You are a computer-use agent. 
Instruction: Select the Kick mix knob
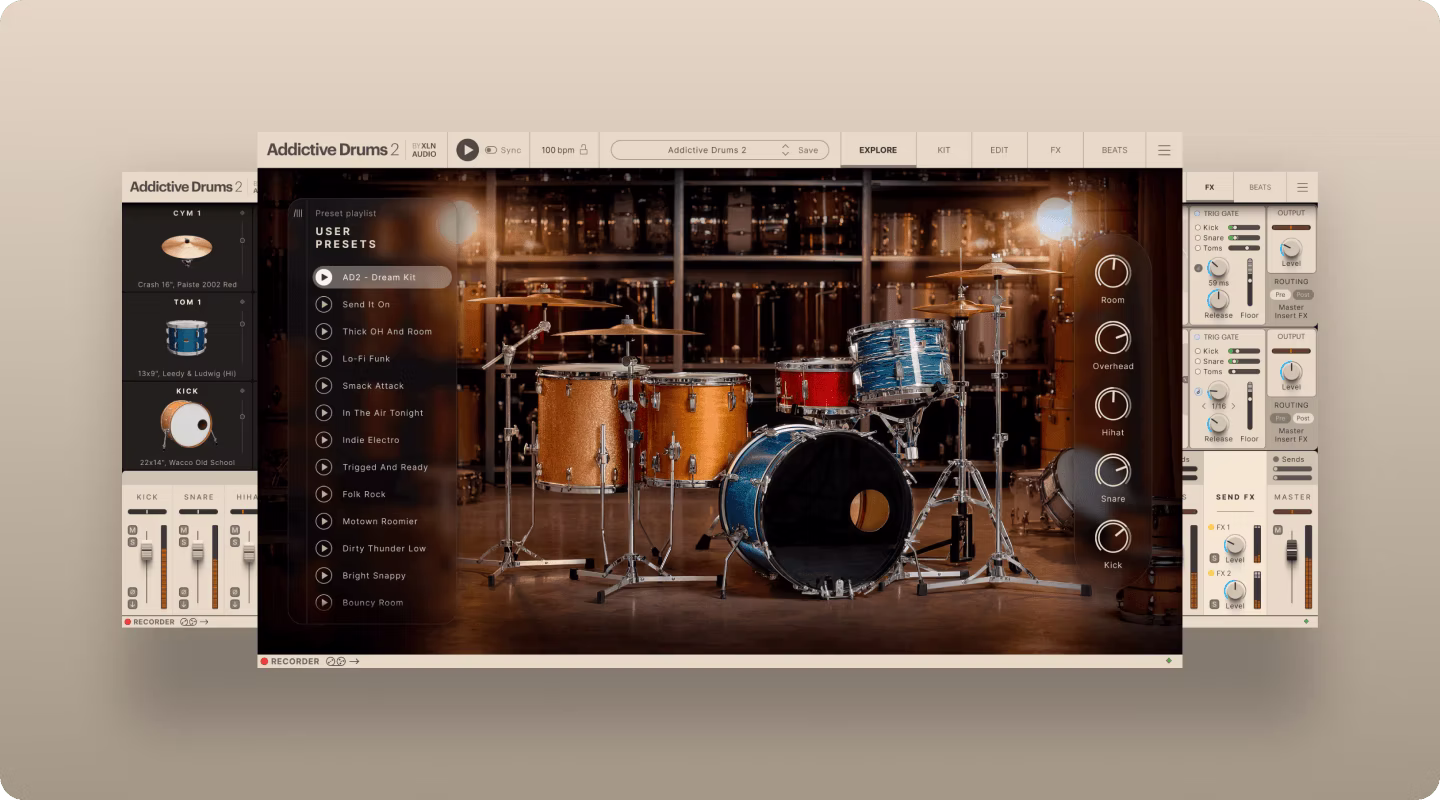point(1112,537)
